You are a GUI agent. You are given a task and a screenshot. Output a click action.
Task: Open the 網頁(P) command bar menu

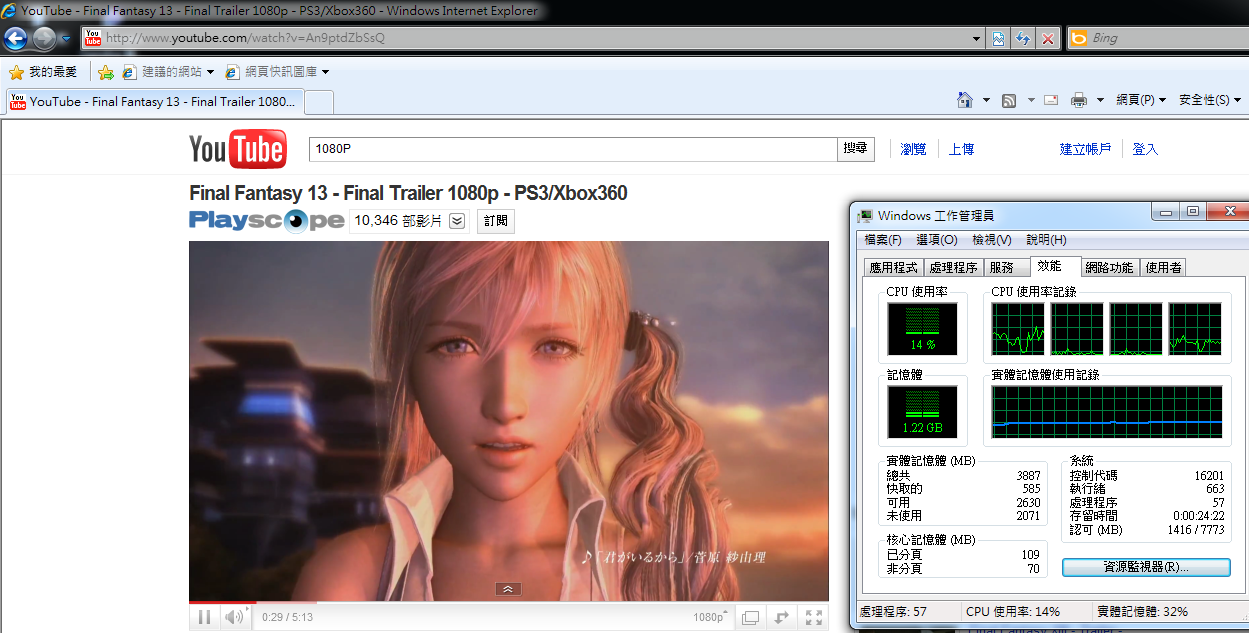click(1141, 100)
